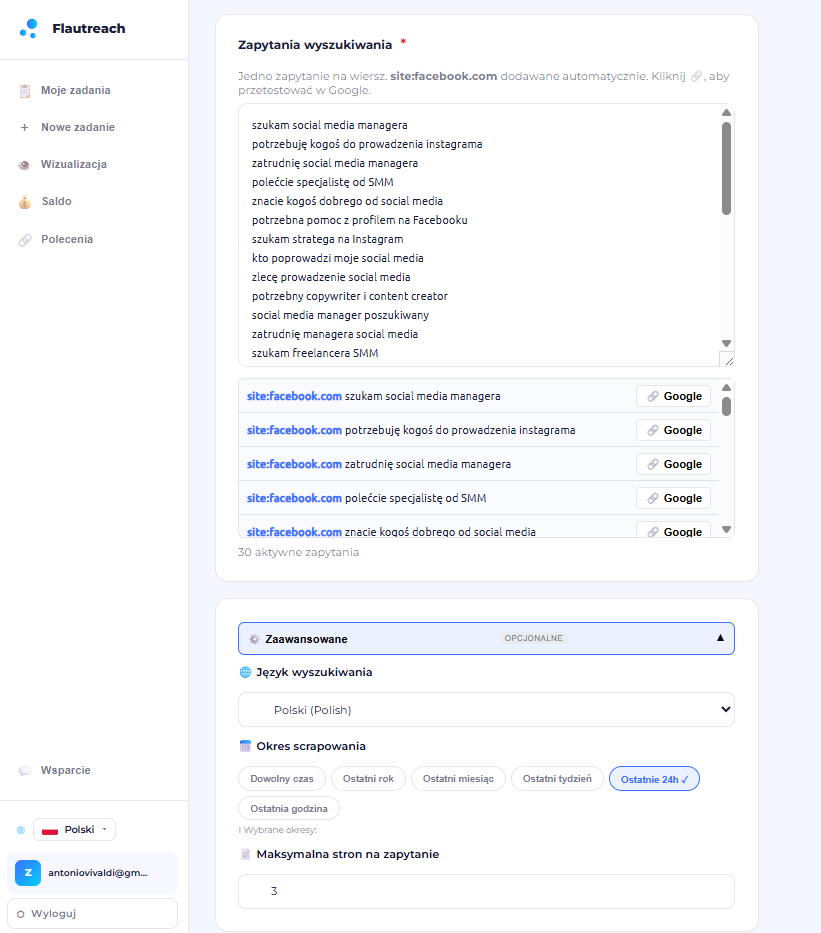Select the Ostatni tydzień period option
This screenshot has width=821, height=933.
[557, 778]
